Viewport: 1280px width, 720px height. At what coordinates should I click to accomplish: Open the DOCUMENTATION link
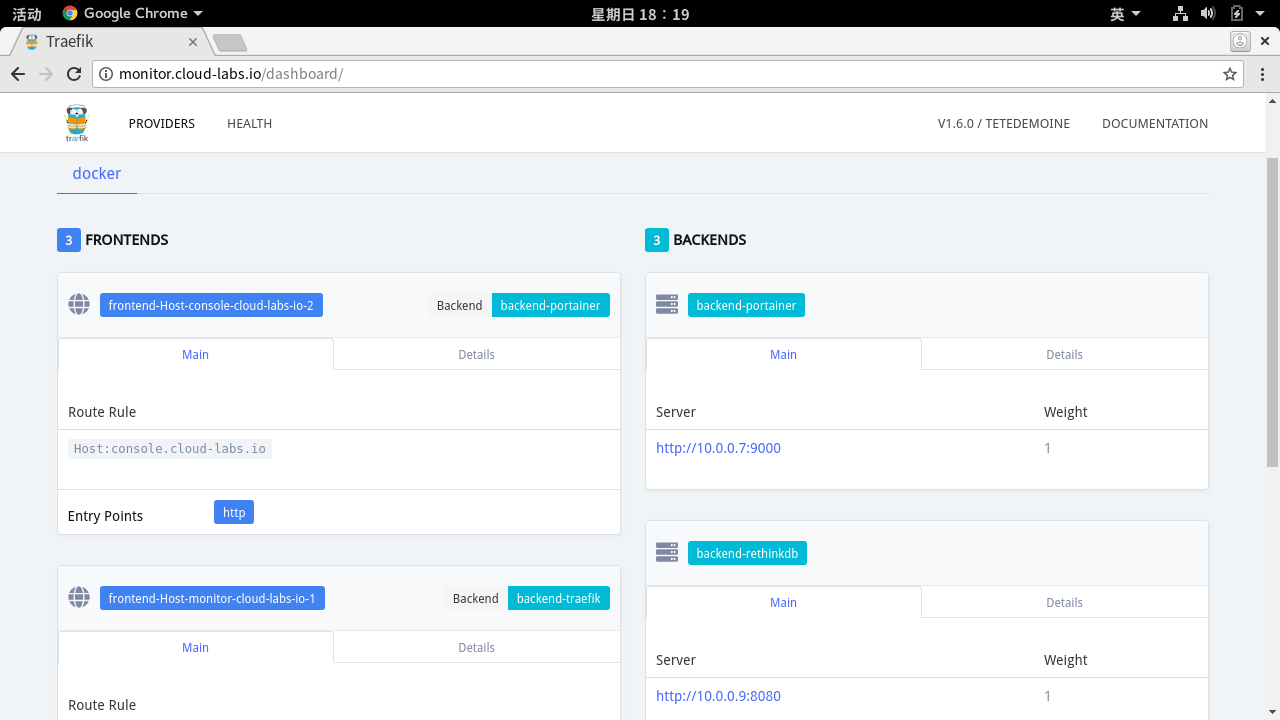(x=1155, y=124)
